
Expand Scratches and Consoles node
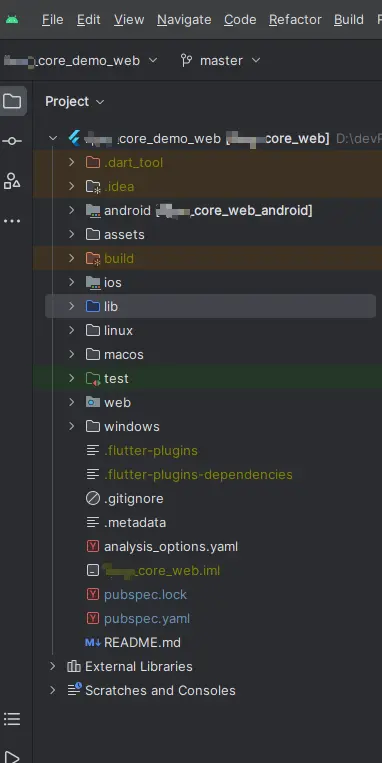pos(53,690)
